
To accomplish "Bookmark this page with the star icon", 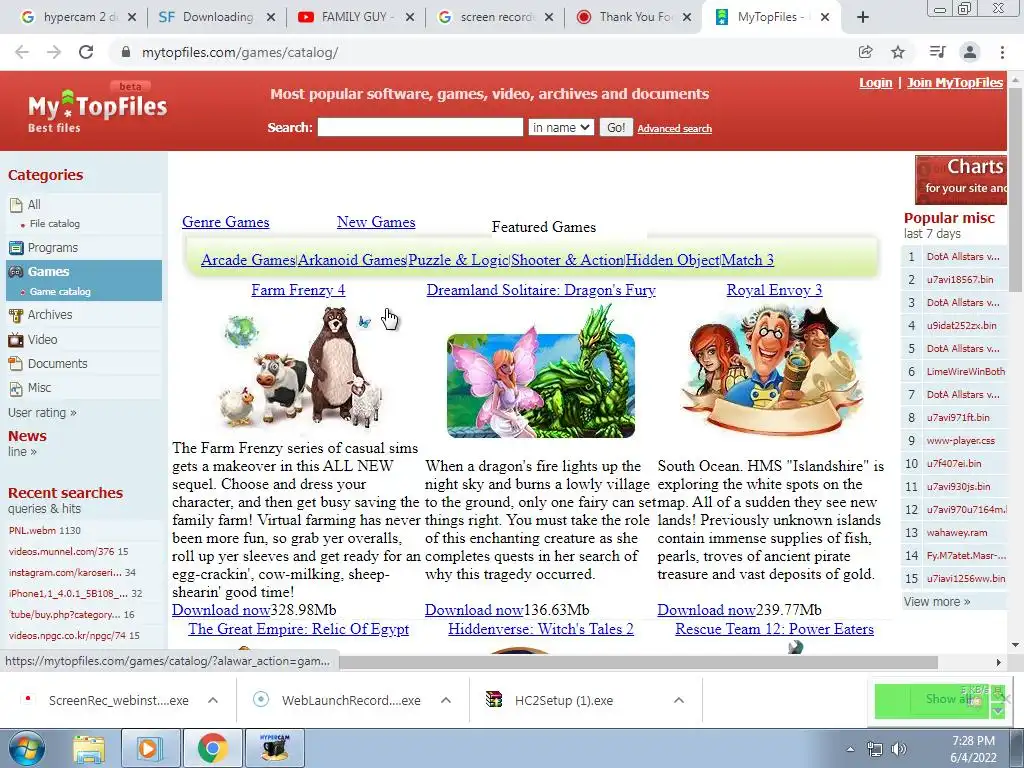I will point(898,52).
